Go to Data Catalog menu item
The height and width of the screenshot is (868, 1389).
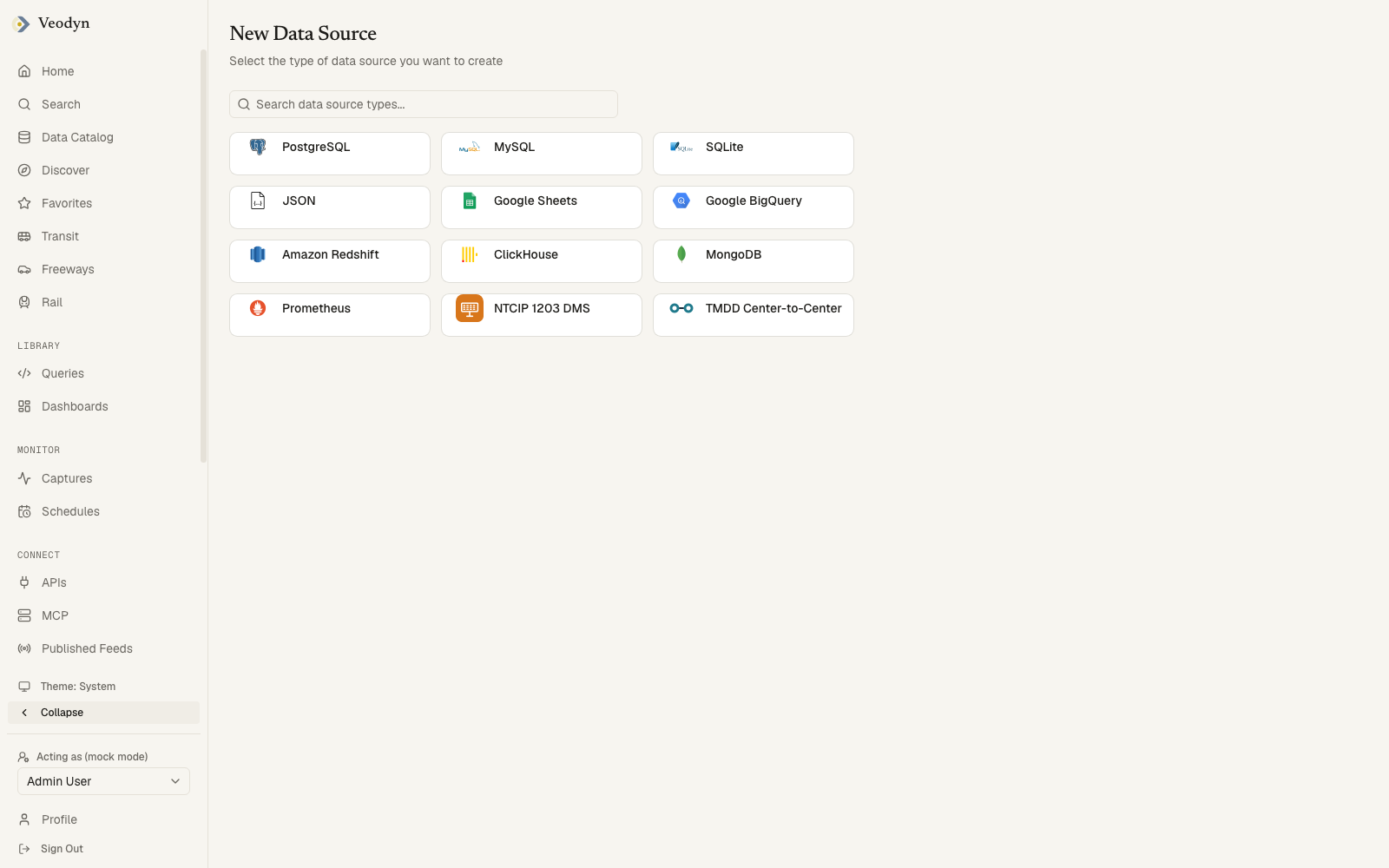103,137
